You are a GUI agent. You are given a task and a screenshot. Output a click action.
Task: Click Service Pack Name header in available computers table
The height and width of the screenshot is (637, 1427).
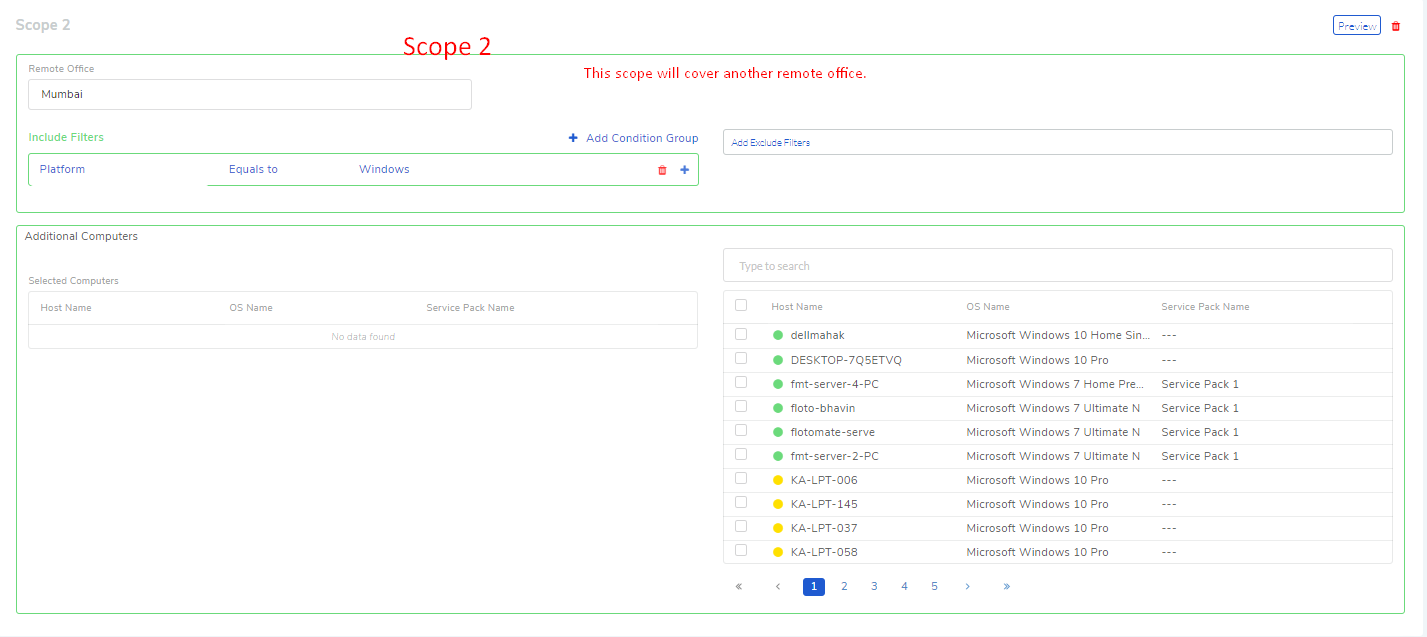pyautogui.click(x=1205, y=307)
